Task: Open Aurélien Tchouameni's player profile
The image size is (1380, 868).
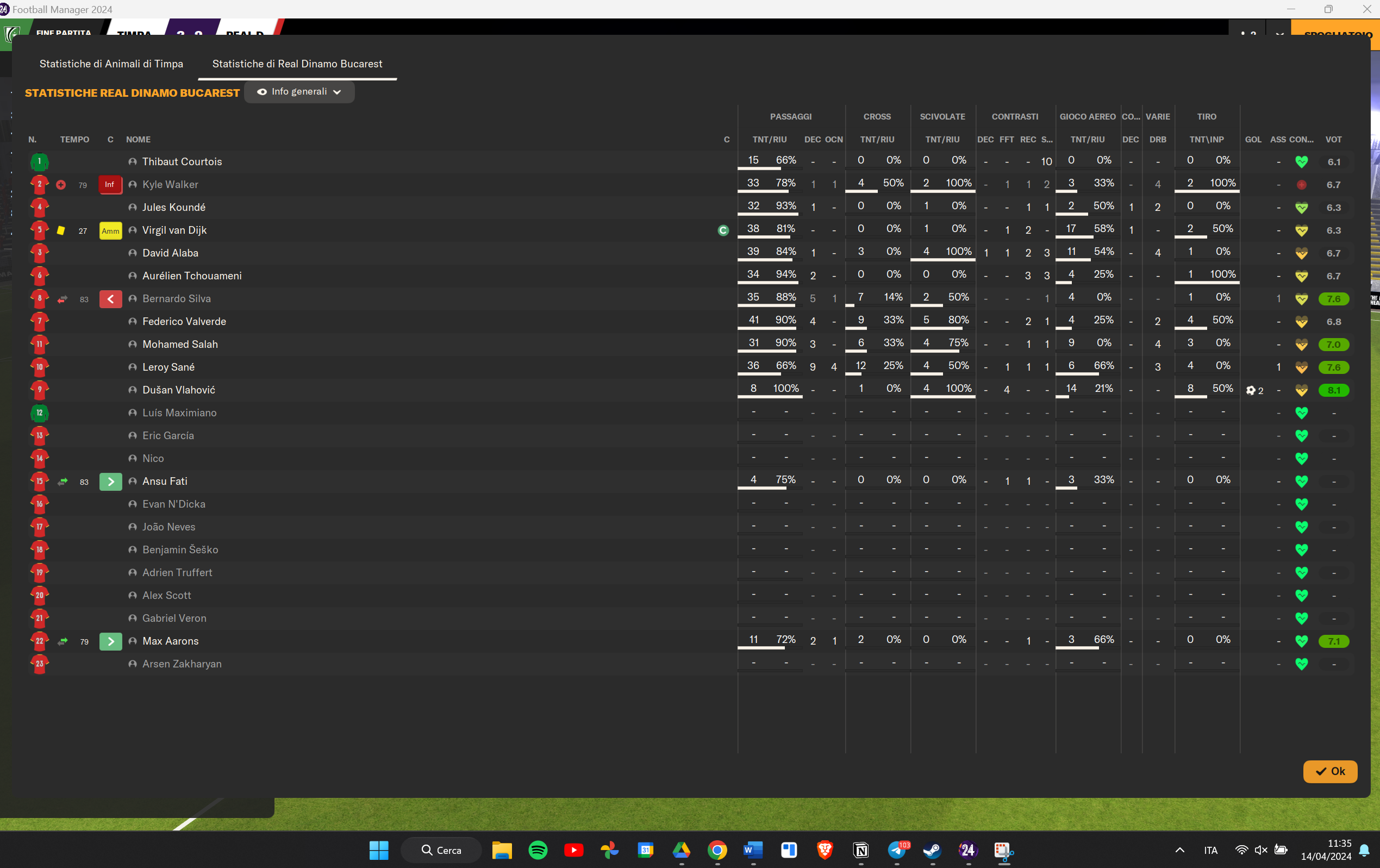Action: tap(192, 276)
